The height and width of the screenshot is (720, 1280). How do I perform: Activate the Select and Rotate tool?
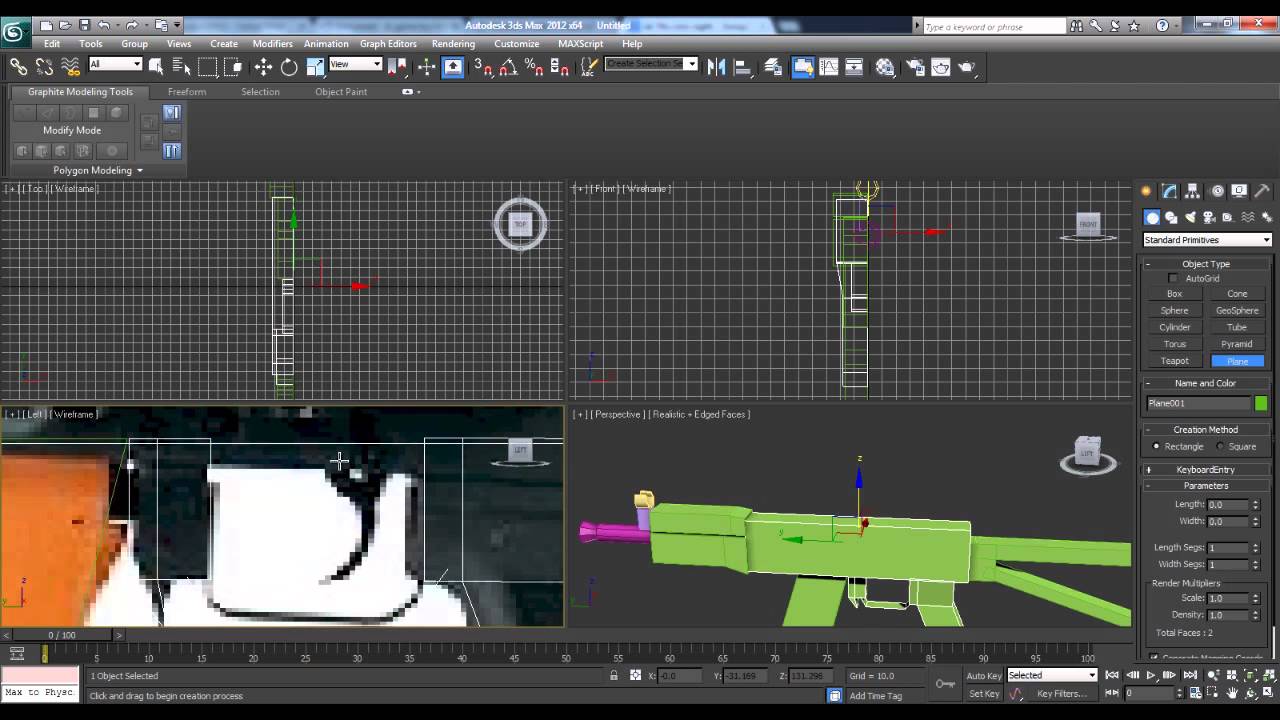(x=289, y=67)
